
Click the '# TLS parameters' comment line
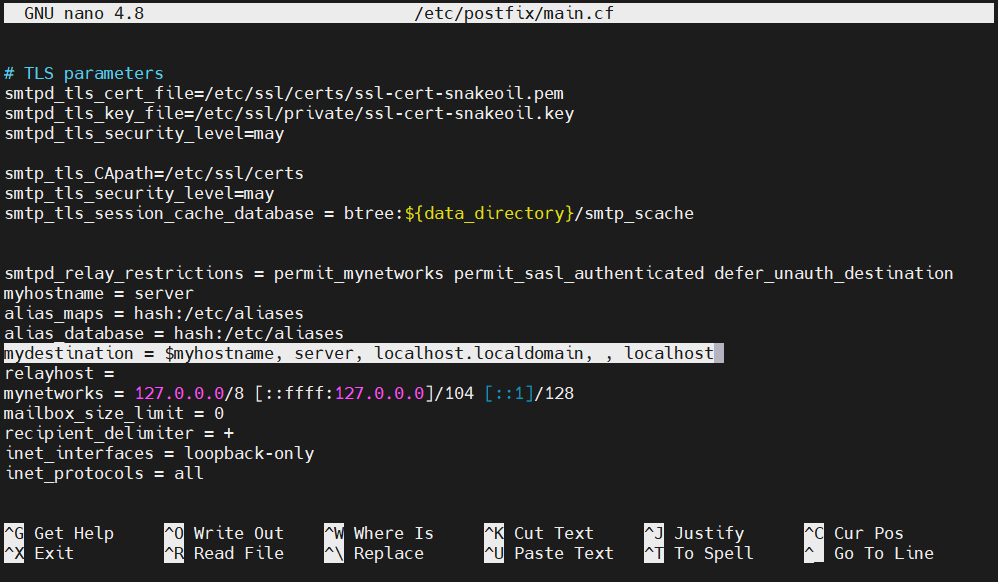pos(84,73)
